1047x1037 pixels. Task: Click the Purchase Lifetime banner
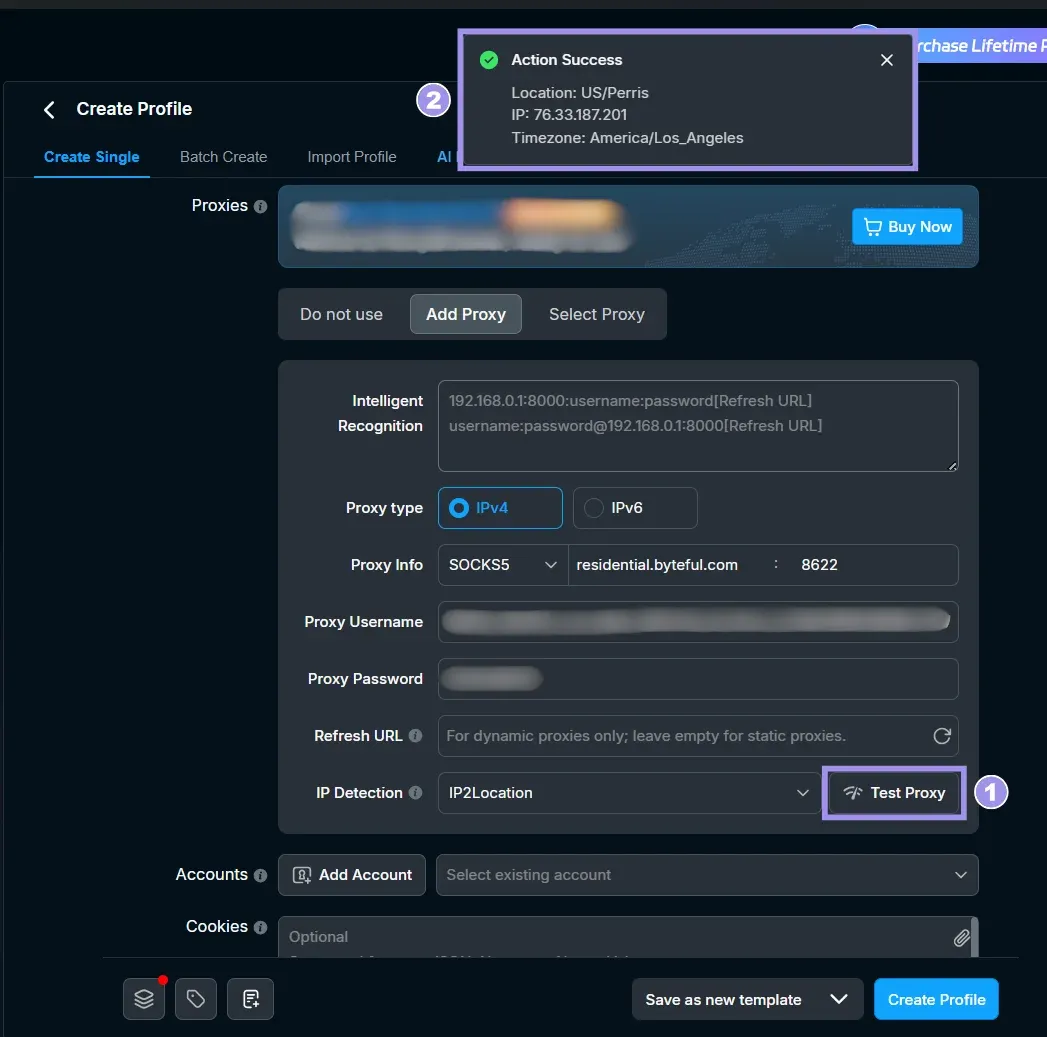pyautogui.click(x=980, y=45)
